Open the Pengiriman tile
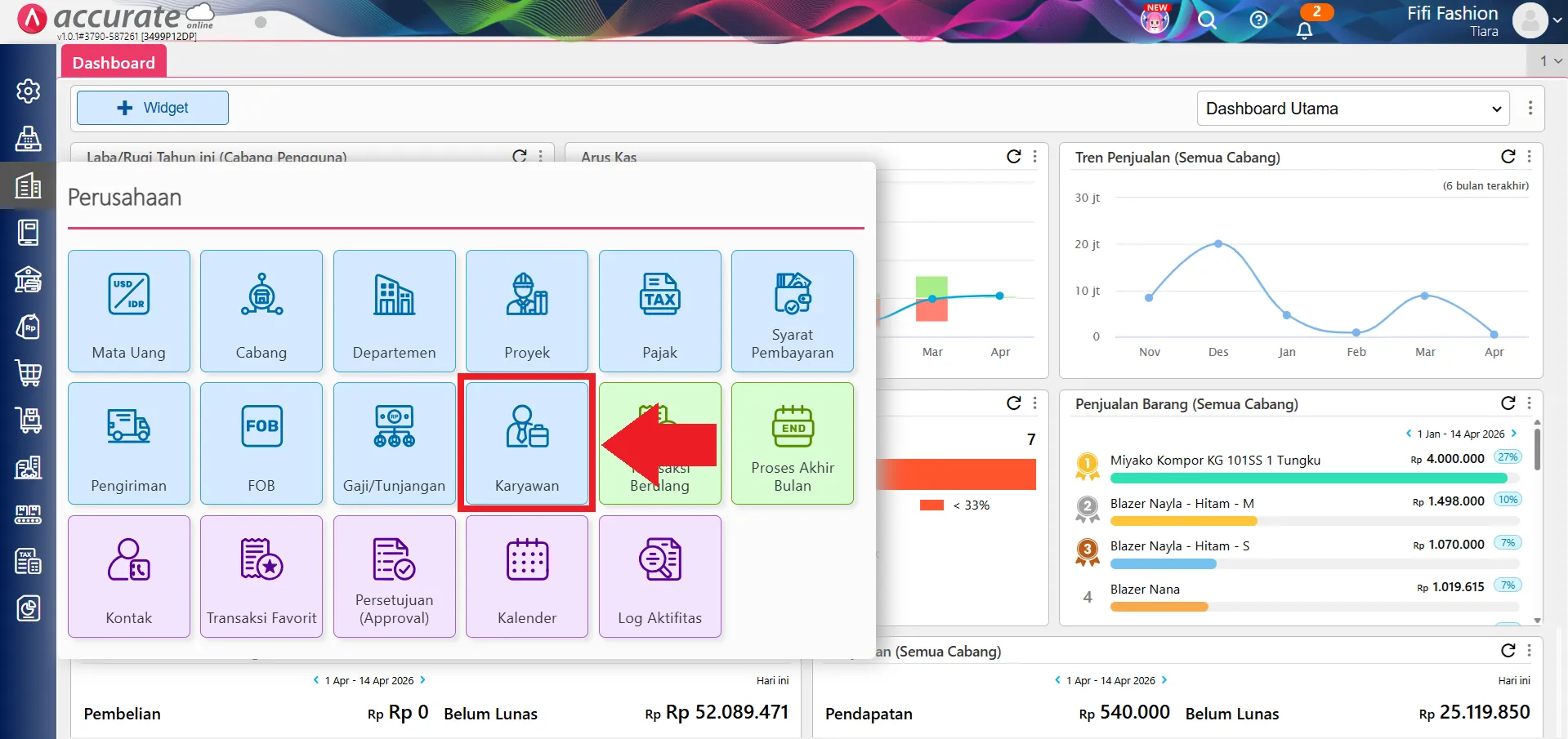 [x=129, y=443]
